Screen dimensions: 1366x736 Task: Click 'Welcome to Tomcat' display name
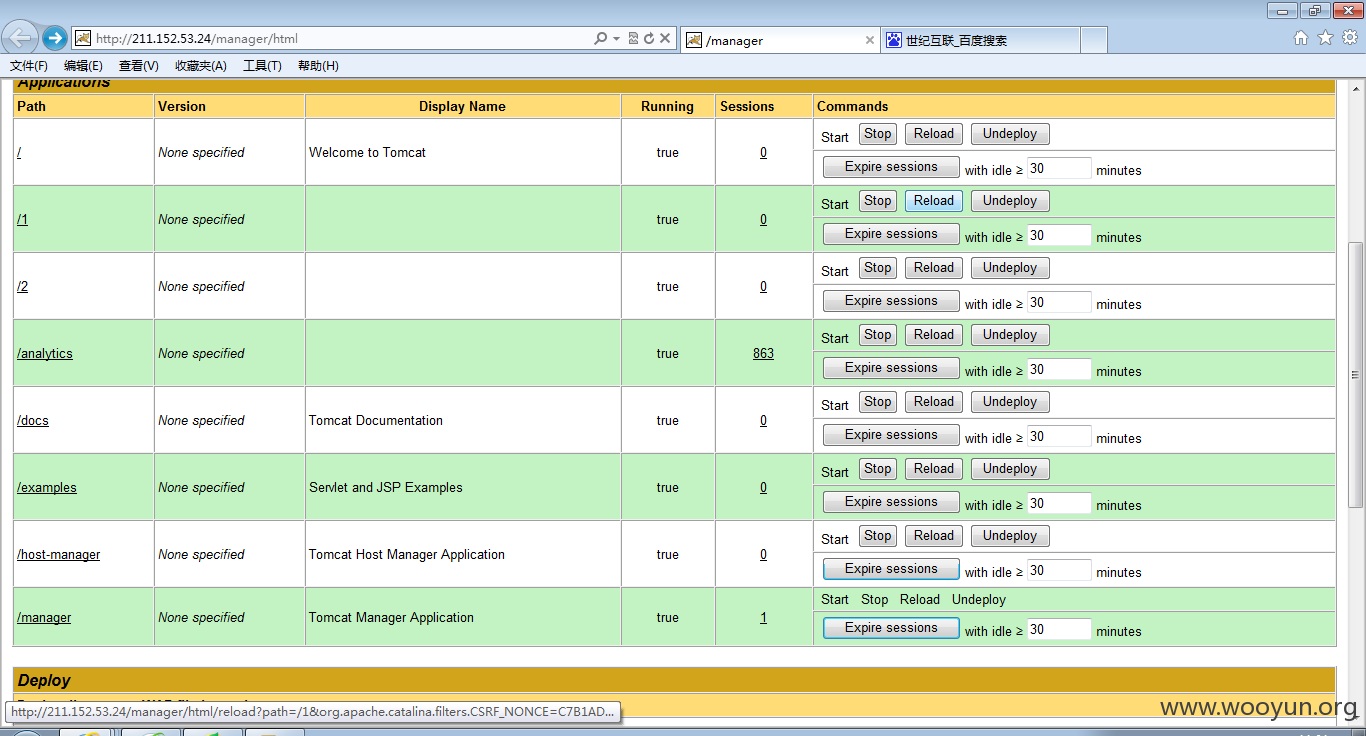[x=367, y=153]
